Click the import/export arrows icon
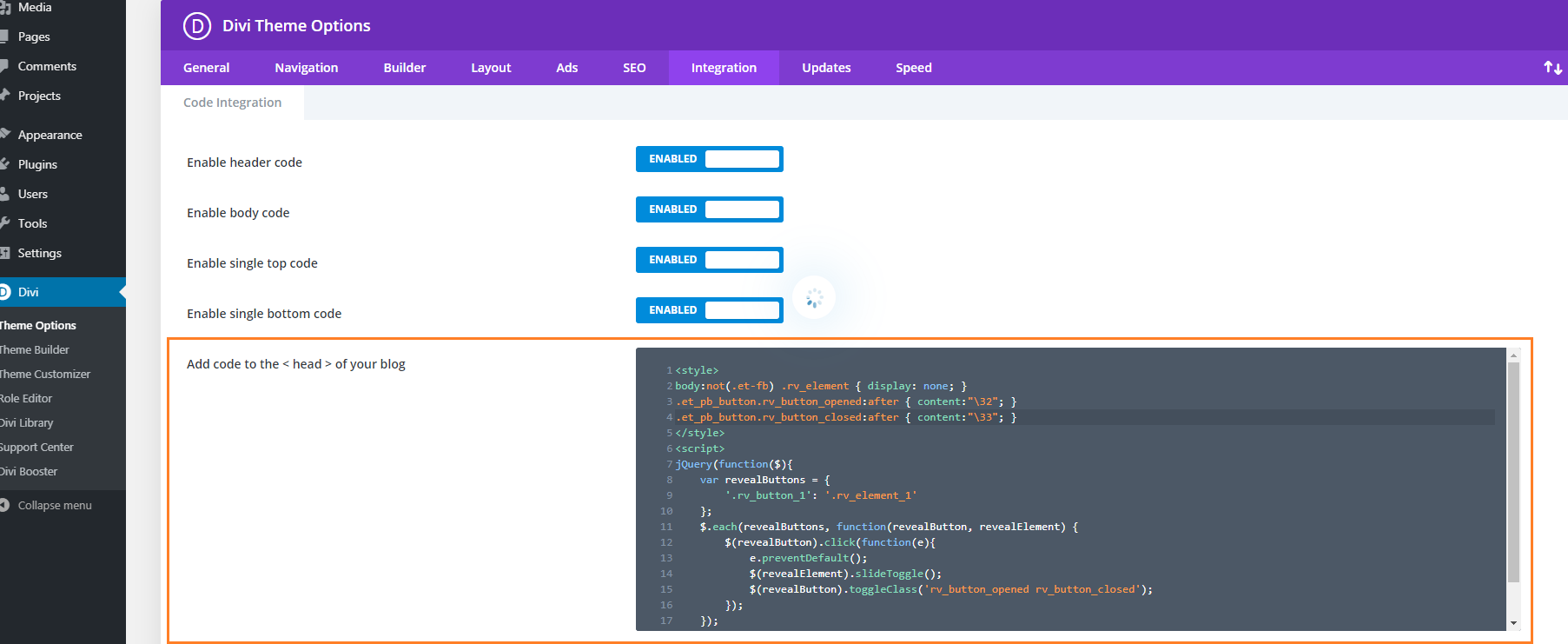This screenshot has width=1568, height=644. click(x=1552, y=68)
